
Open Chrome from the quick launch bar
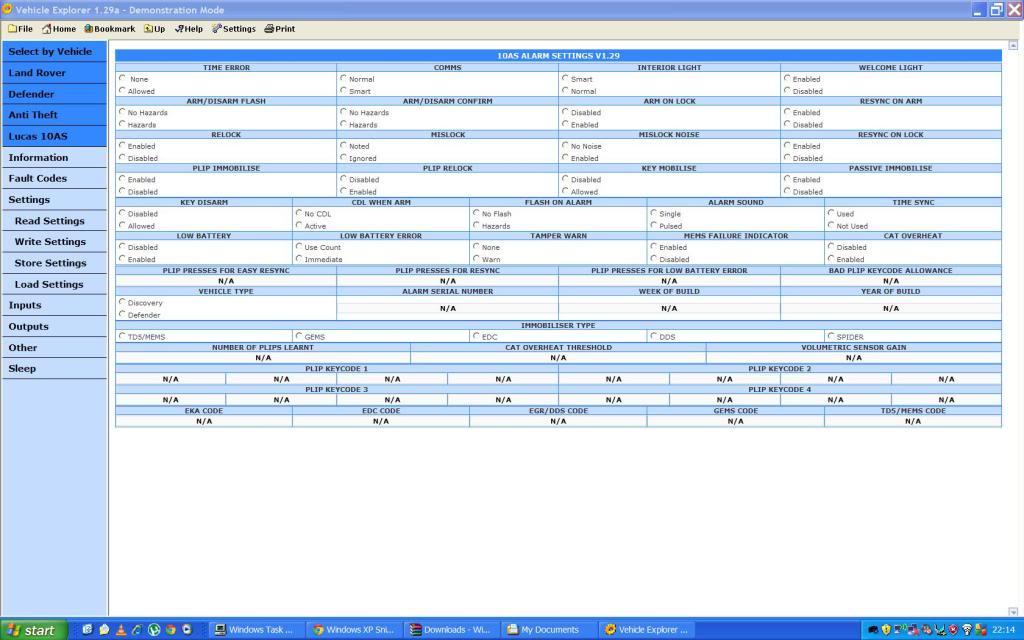171,630
